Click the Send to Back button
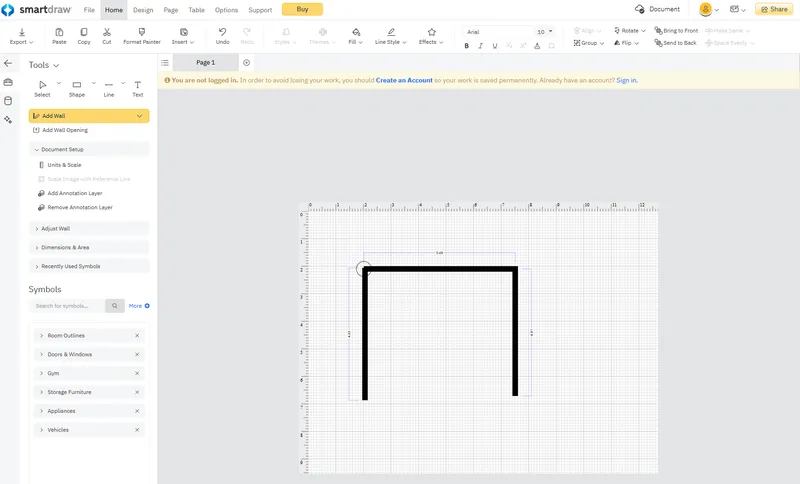 click(676, 43)
